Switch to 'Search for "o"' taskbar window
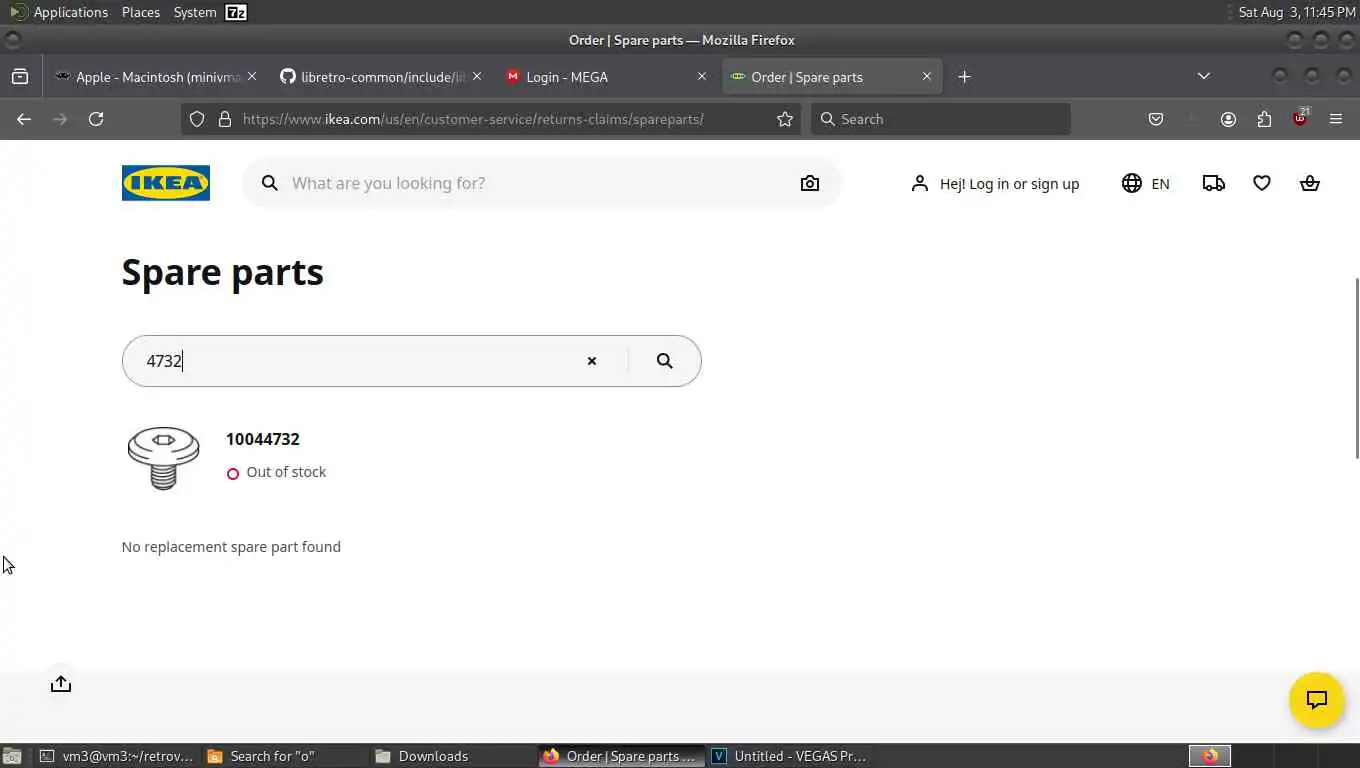The width and height of the screenshot is (1360, 768). [285, 756]
